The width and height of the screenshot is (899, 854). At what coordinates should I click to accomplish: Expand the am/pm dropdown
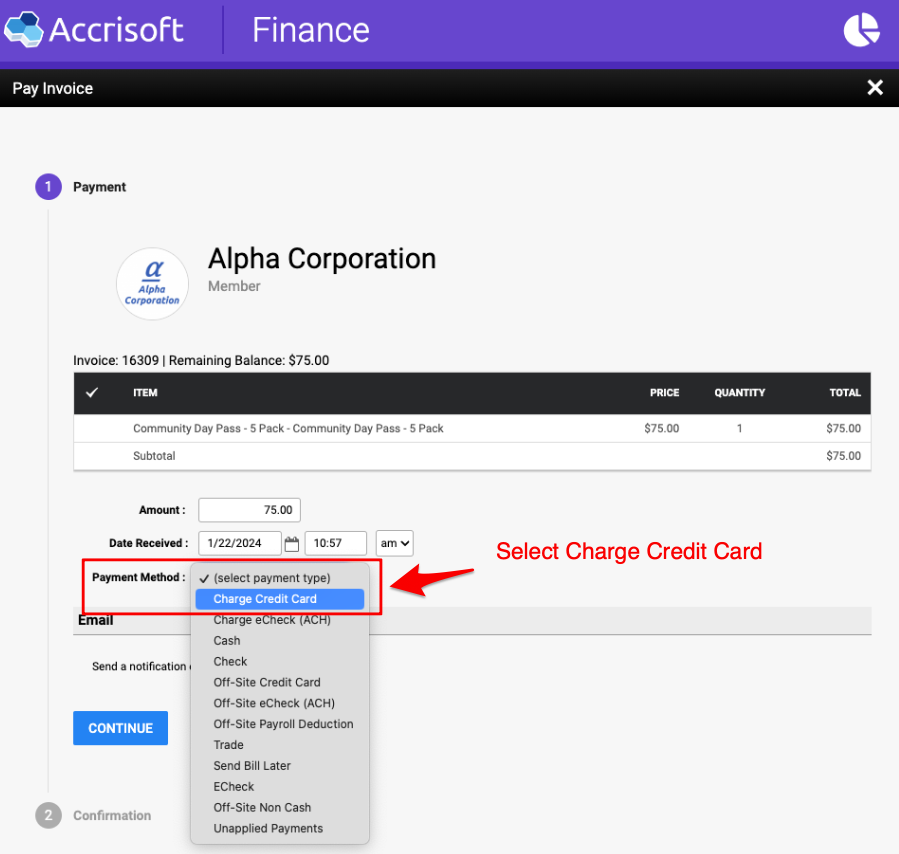click(394, 544)
